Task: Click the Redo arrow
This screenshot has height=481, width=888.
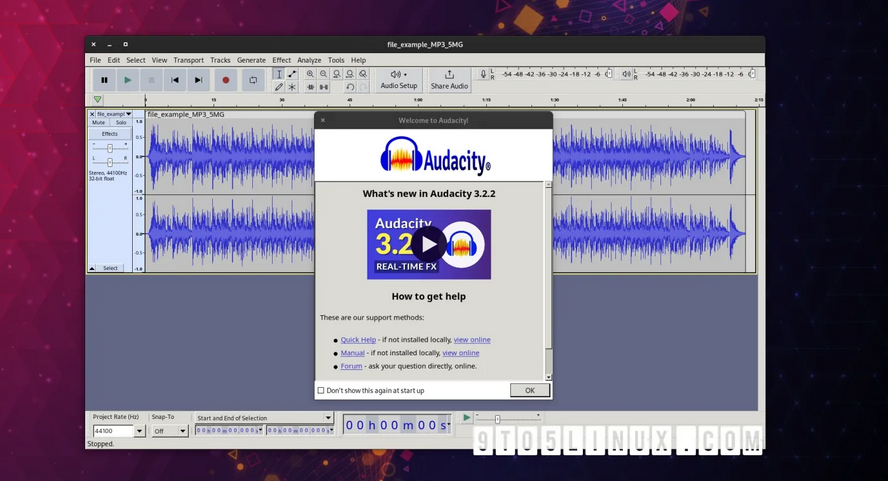Action: coord(363,87)
